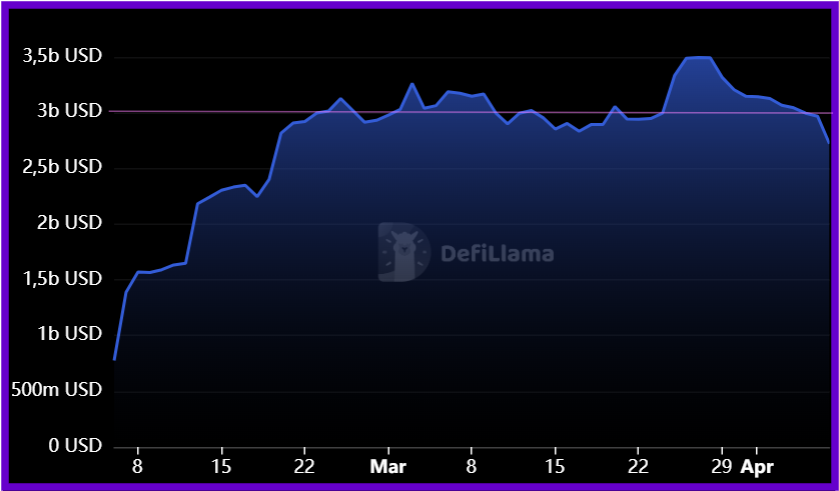839x491 pixels.
Task: Click the Apr label on the date axis
Action: coord(757,466)
